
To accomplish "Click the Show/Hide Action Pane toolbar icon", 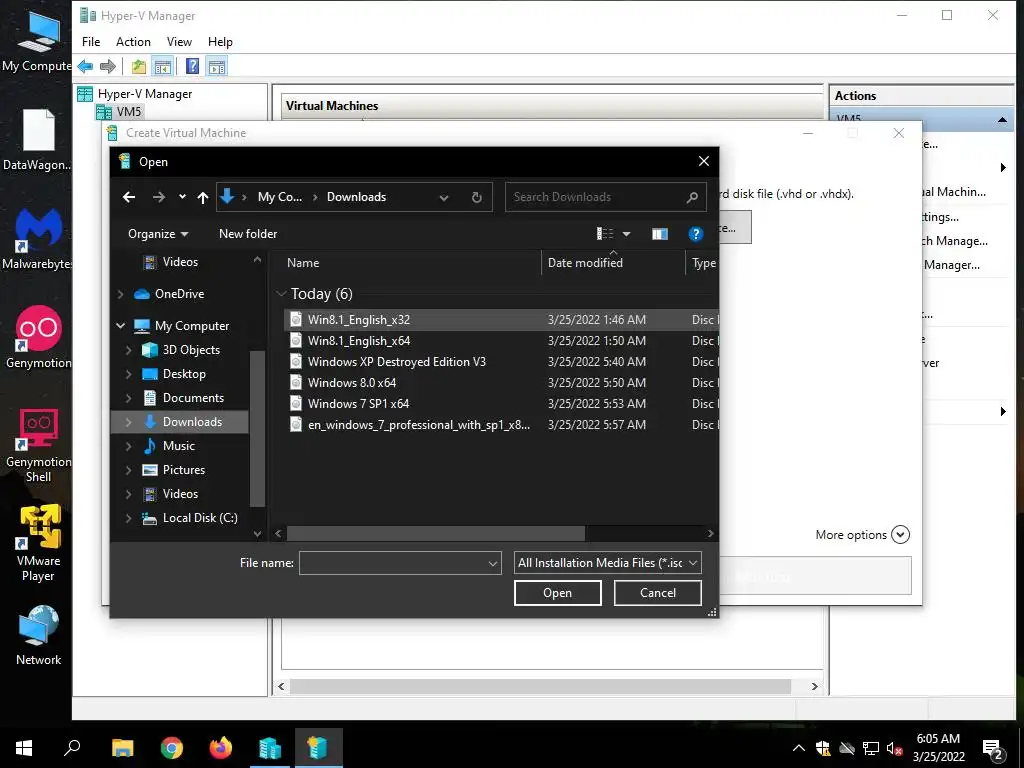I will (x=217, y=66).
